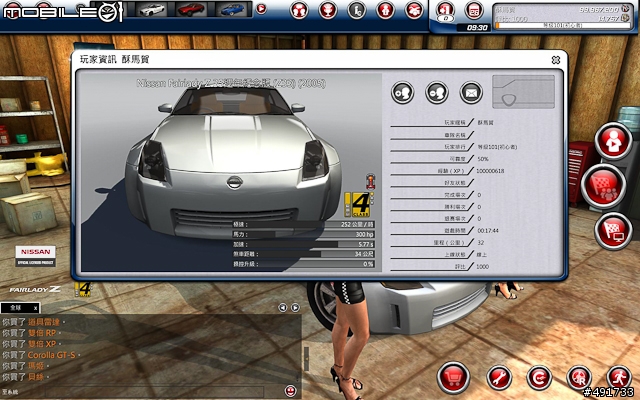The height and width of the screenshot is (400, 640).
Task: Click the '雙倍 RP' chat message text
Action: 42,333
